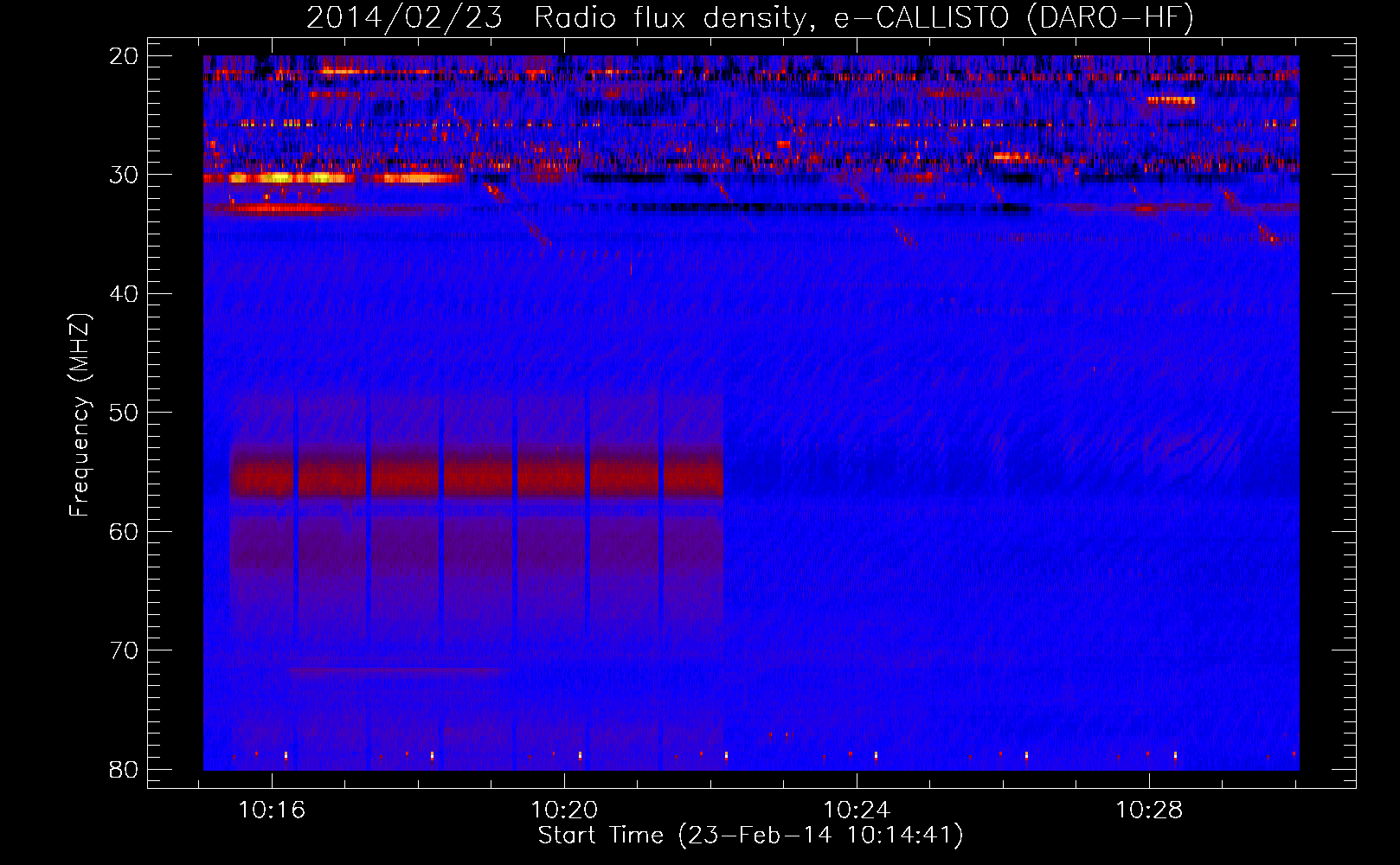
Task: Click the "40" frequency tick label
Action: pos(125,294)
